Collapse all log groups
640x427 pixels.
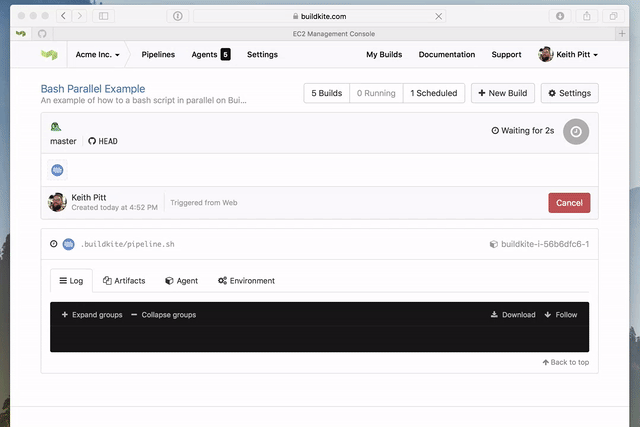pyautogui.click(x=164, y=315)
